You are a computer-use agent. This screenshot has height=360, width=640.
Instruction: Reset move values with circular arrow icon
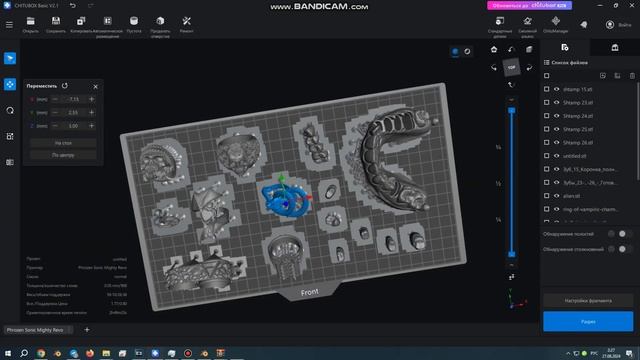coord(65,86)
